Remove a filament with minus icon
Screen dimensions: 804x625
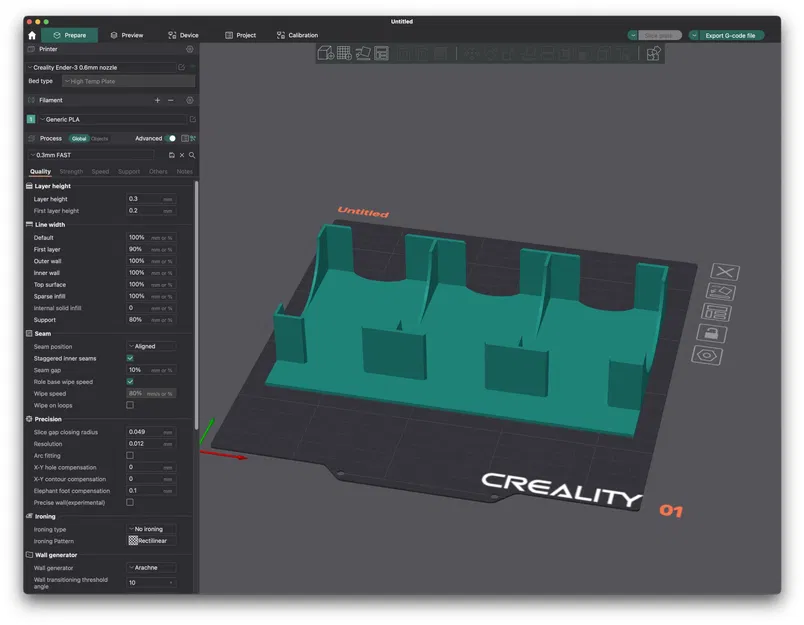171,100
